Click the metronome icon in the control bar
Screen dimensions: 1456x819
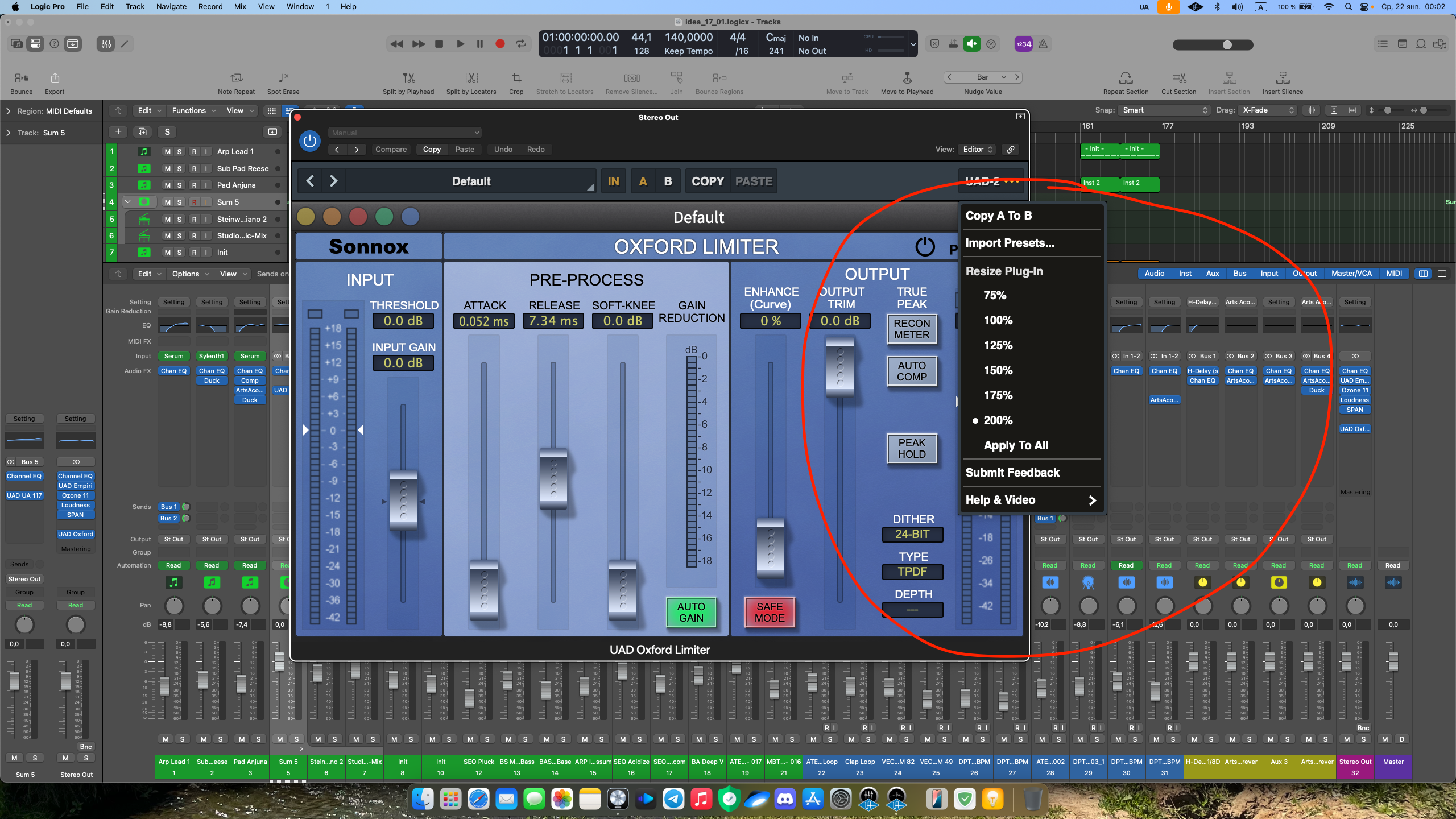point(1043,44)
